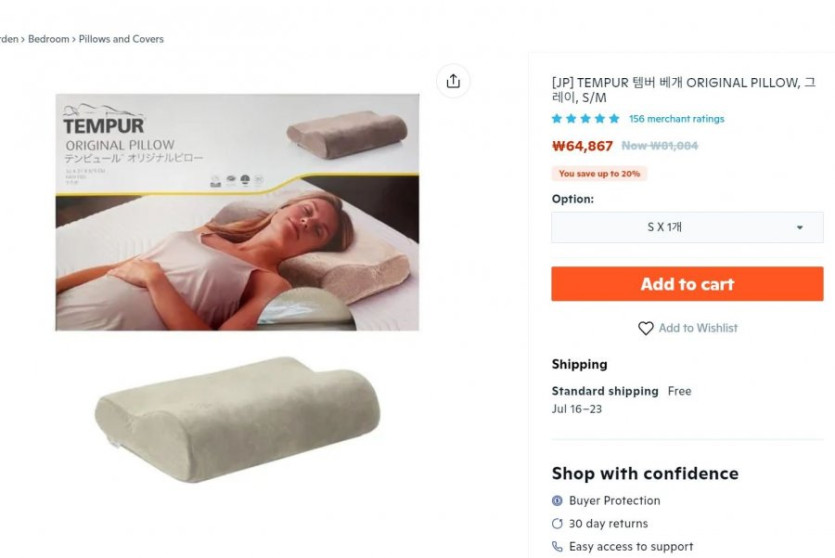
Task: Click the Buyer Protection text
Action: coord(615,501)
